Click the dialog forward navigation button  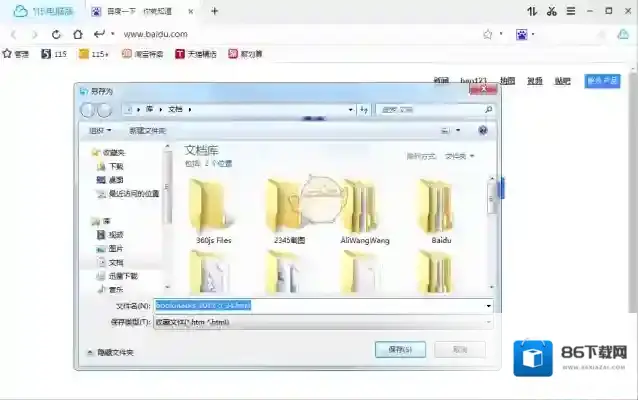tap(104, 110)
